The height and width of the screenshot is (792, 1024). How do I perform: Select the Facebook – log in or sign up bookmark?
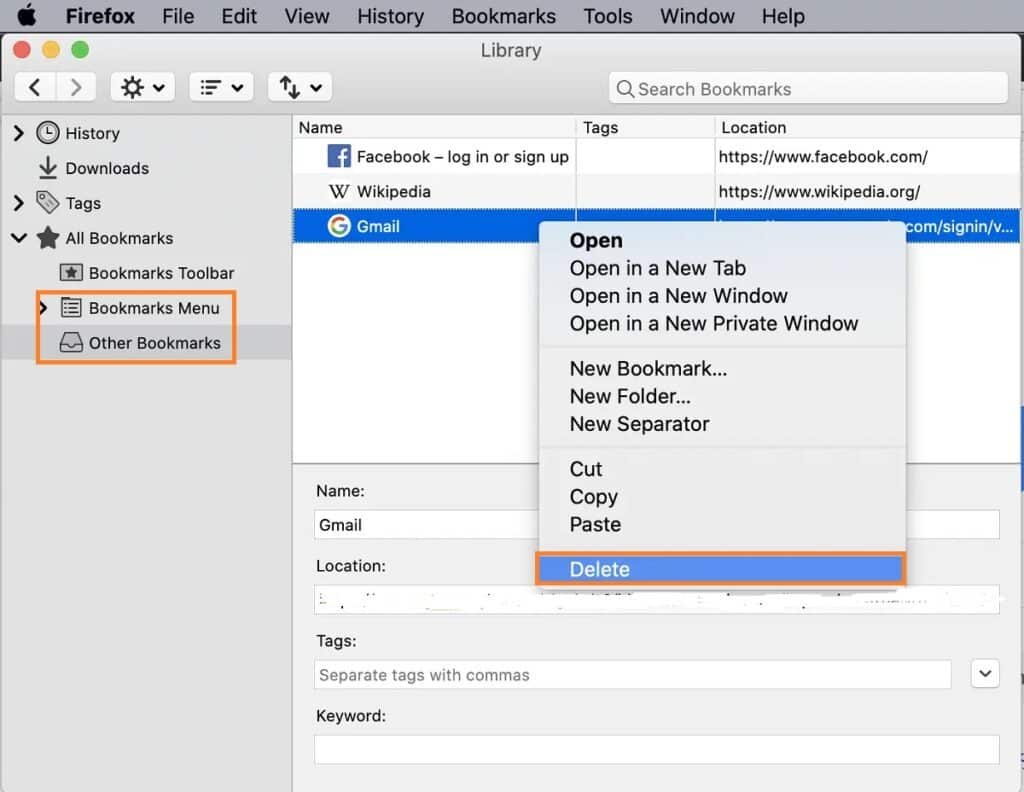(x=462, y=157)
